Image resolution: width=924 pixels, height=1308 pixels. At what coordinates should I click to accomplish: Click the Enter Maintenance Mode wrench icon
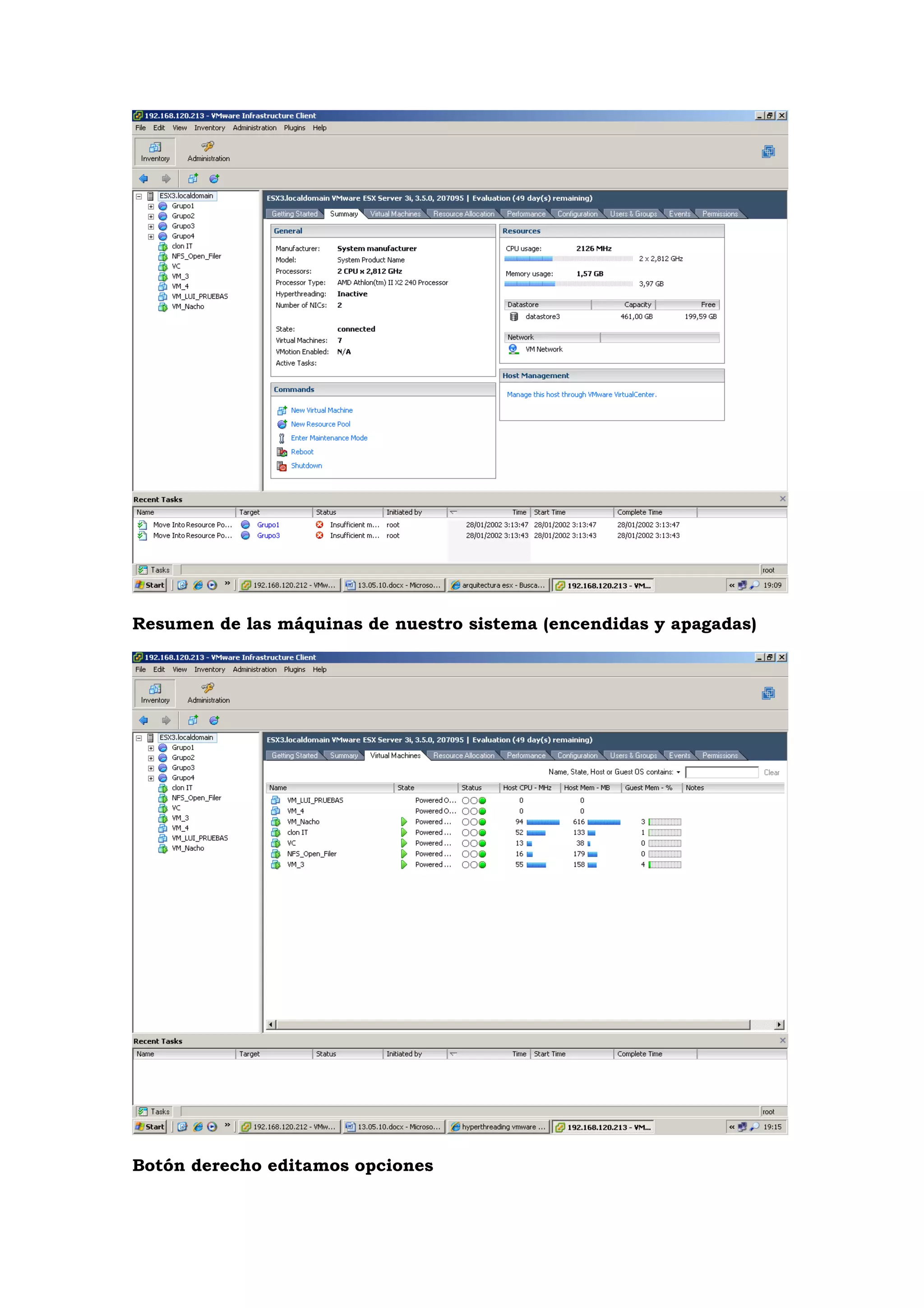point(281,438)
